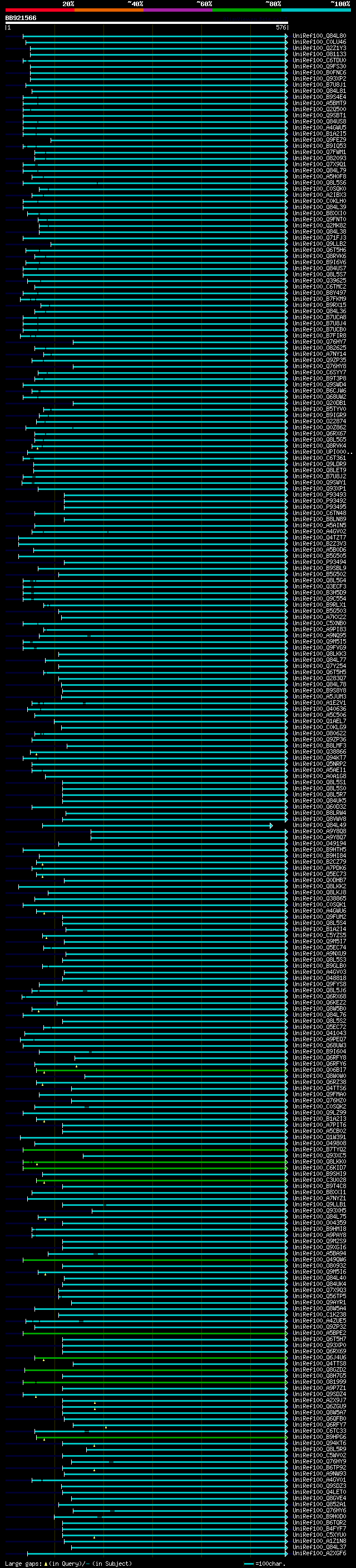Select hit UniRef100_O81999
The height and width of the screenshot is (1568, 356).
coord(319,1382)
